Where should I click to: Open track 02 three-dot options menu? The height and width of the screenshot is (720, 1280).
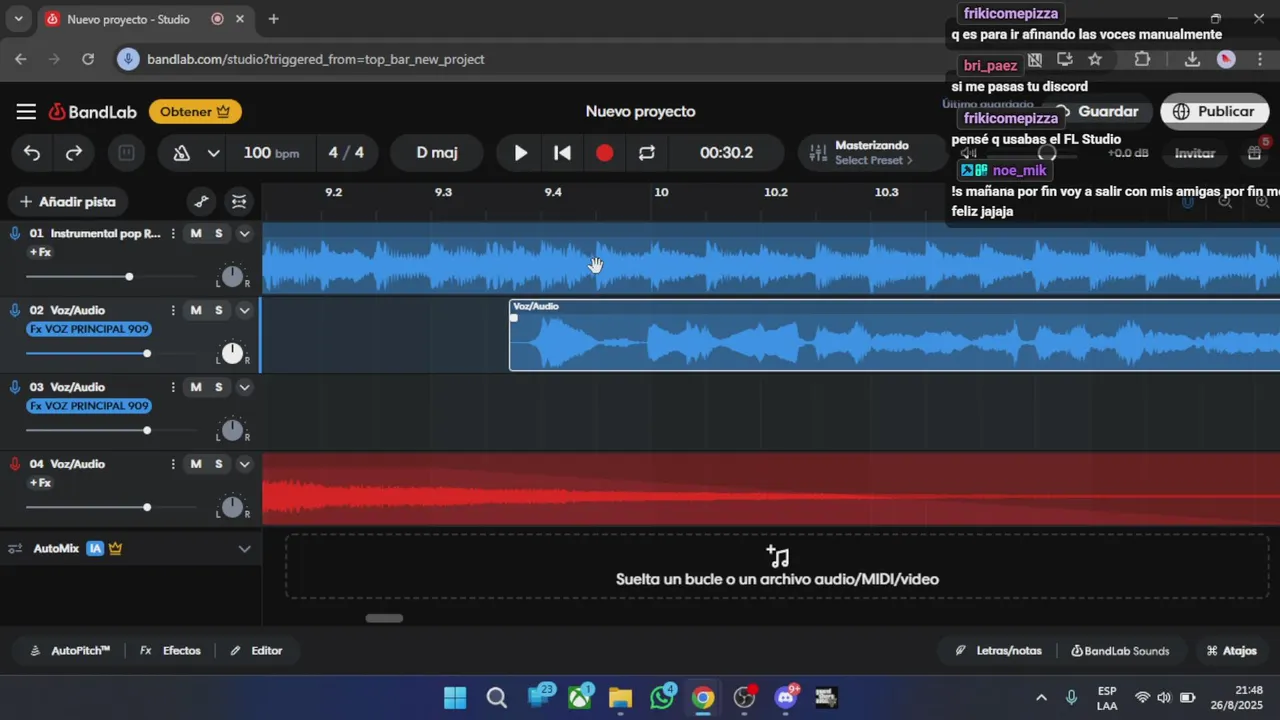click(x=173, y=310)
